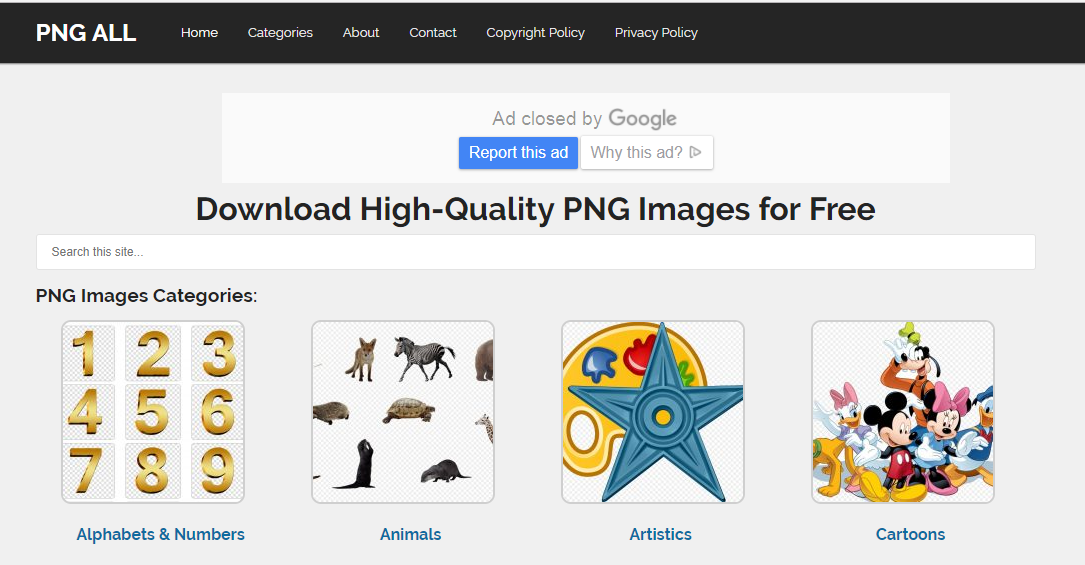Open the Home menu item

[199, 33]
